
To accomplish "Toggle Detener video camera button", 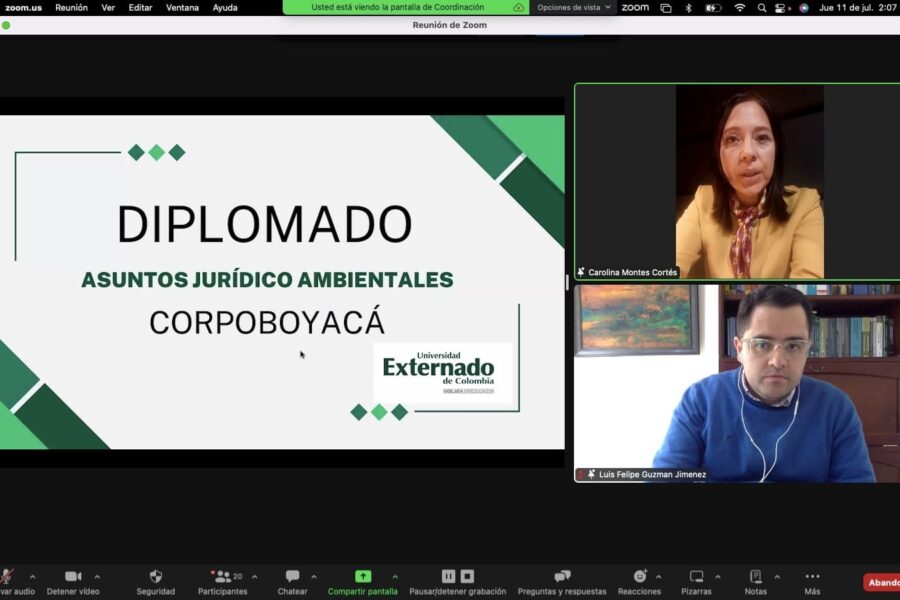I will click(73, 577).
